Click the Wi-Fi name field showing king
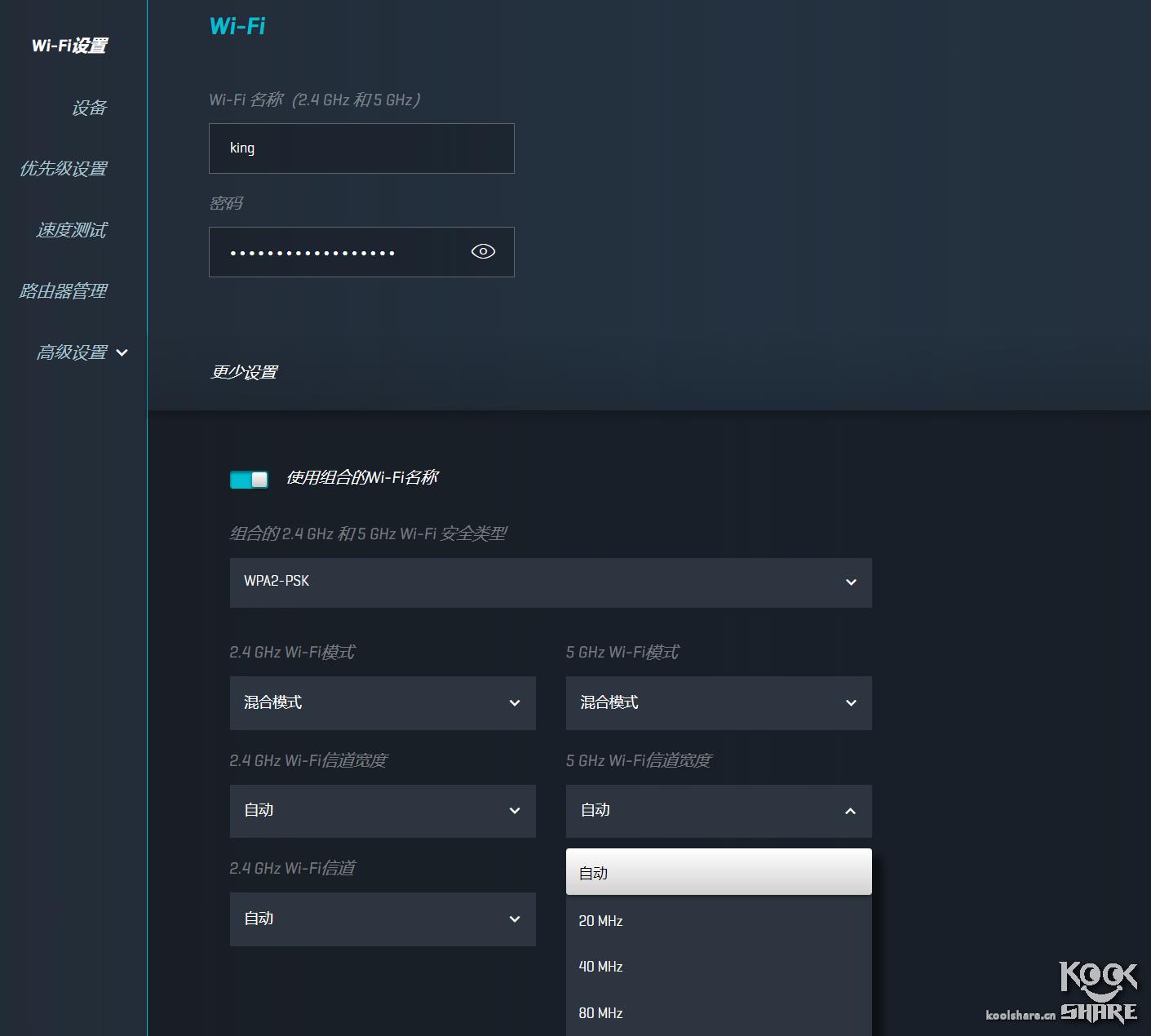The image size is (1151, 1036). (x=361, y=148)
